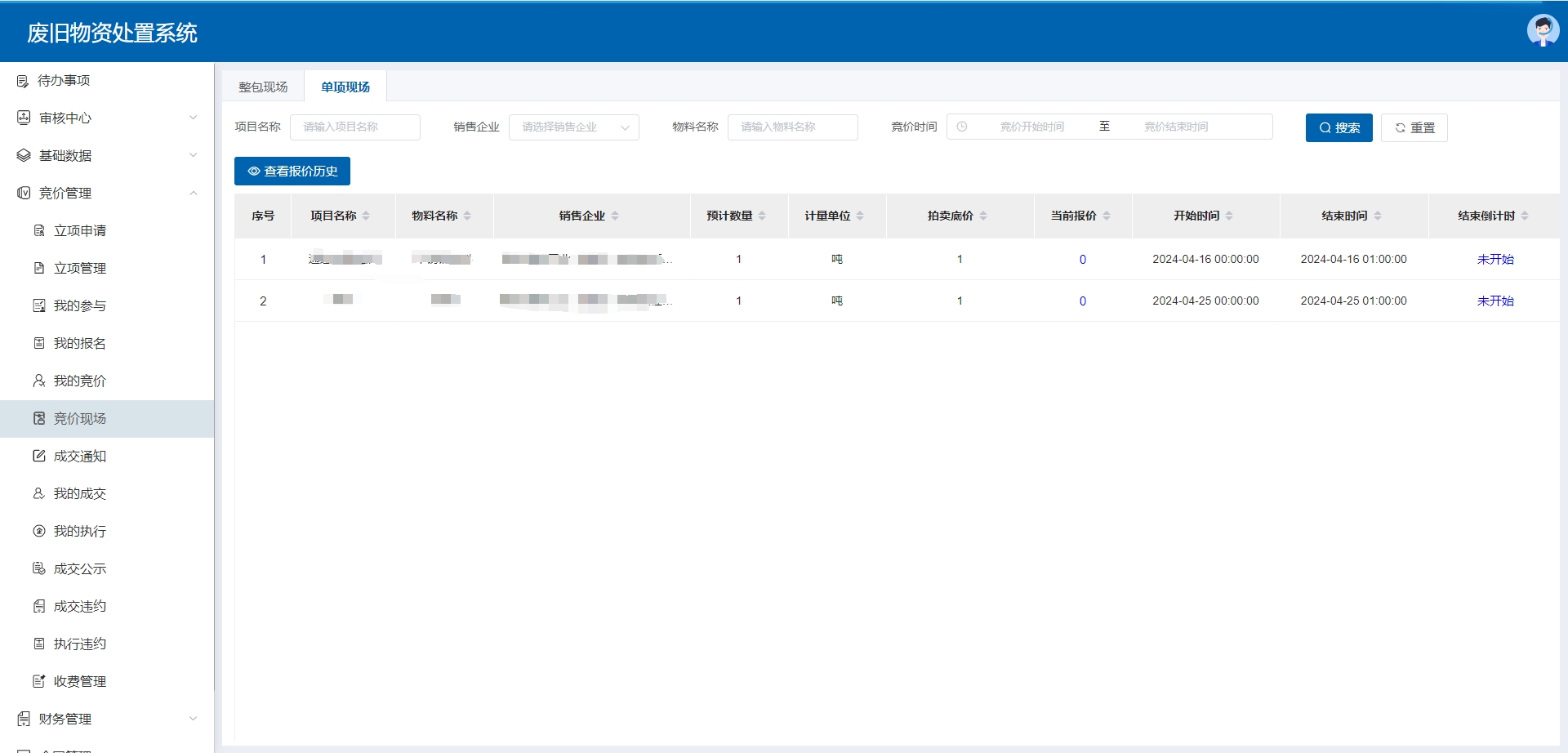Click the user avatar icon

1542,31
